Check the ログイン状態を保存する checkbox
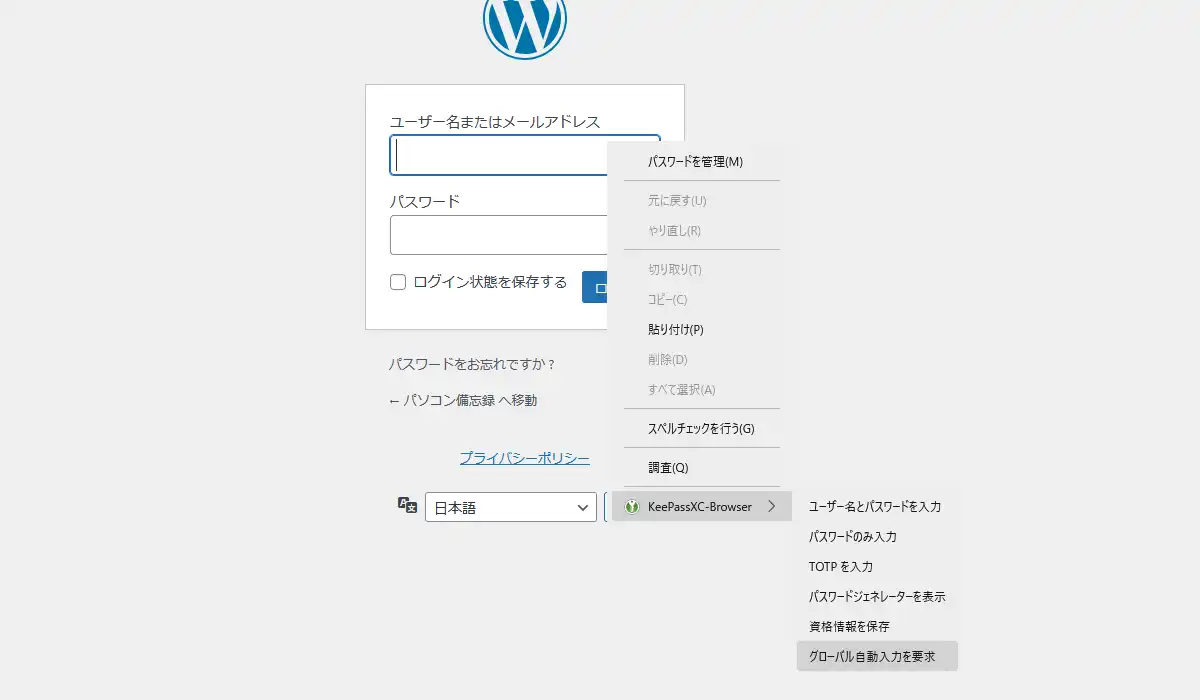The width and height of the screenshot is (1200, 700). coord(398,282)
